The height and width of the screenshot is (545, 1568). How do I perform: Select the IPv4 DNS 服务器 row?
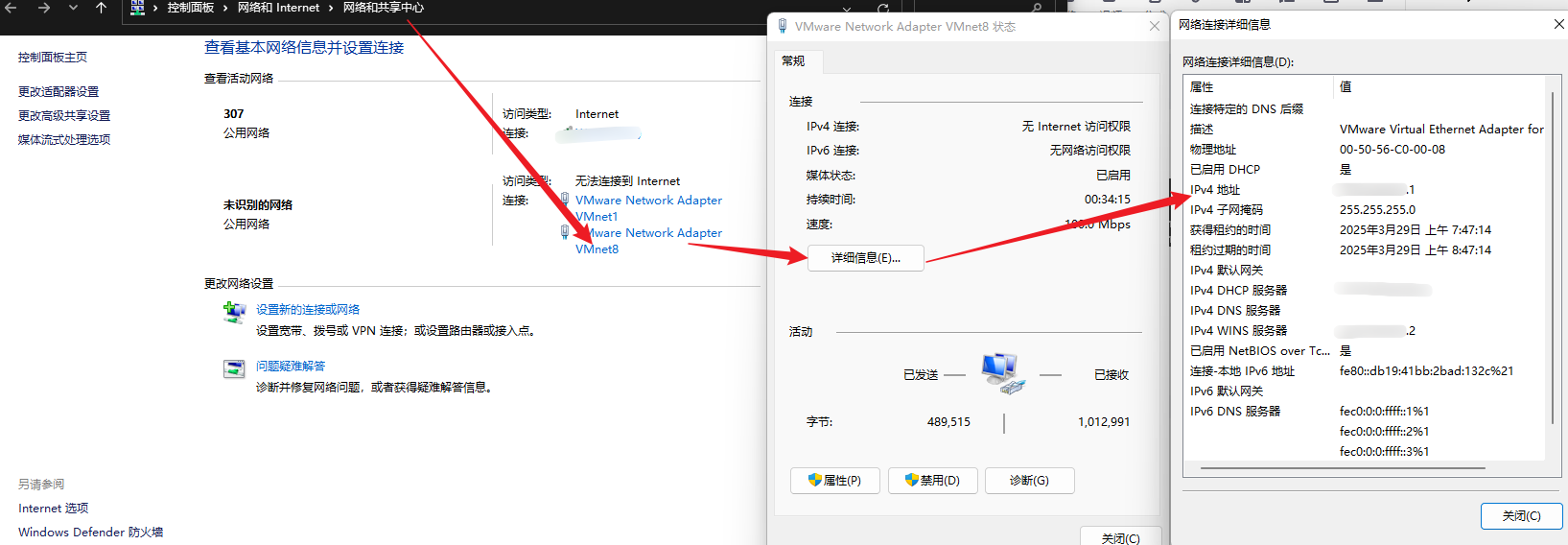click(x=1365, y=311)
